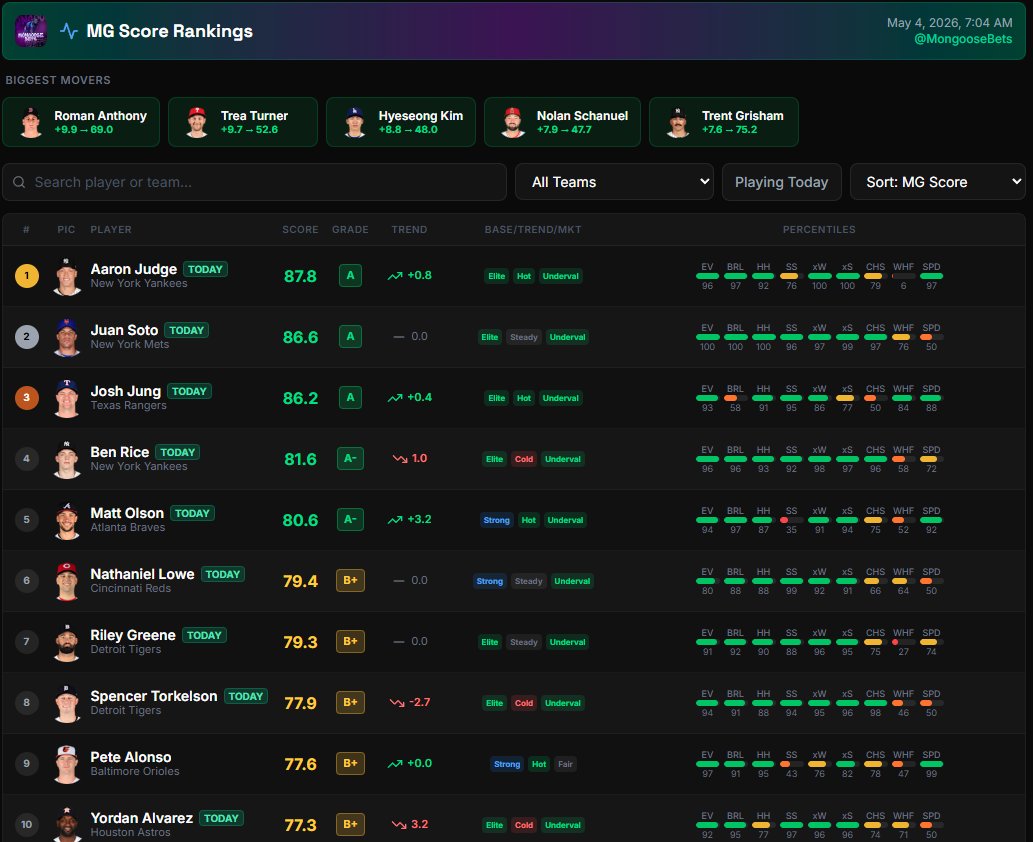
Task: Open the @MongooseBets handle link
Action: (x=963, y=39)
